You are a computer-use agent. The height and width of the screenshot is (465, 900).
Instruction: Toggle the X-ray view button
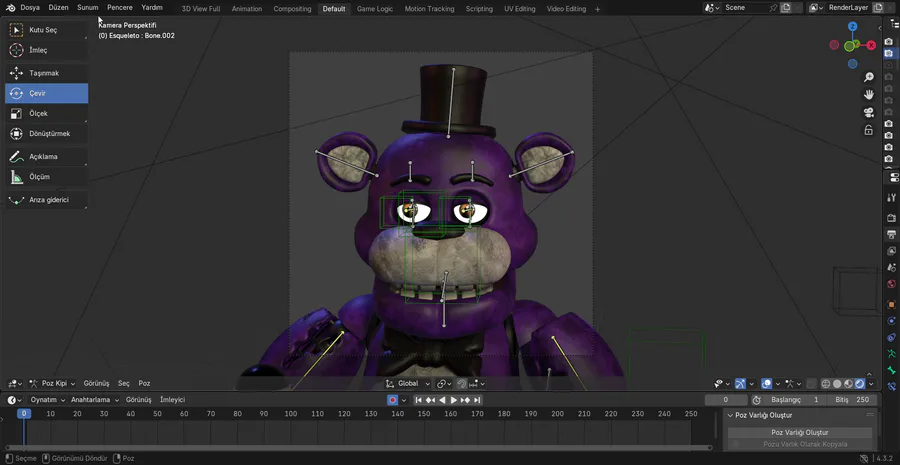click(x=810, y=383)
